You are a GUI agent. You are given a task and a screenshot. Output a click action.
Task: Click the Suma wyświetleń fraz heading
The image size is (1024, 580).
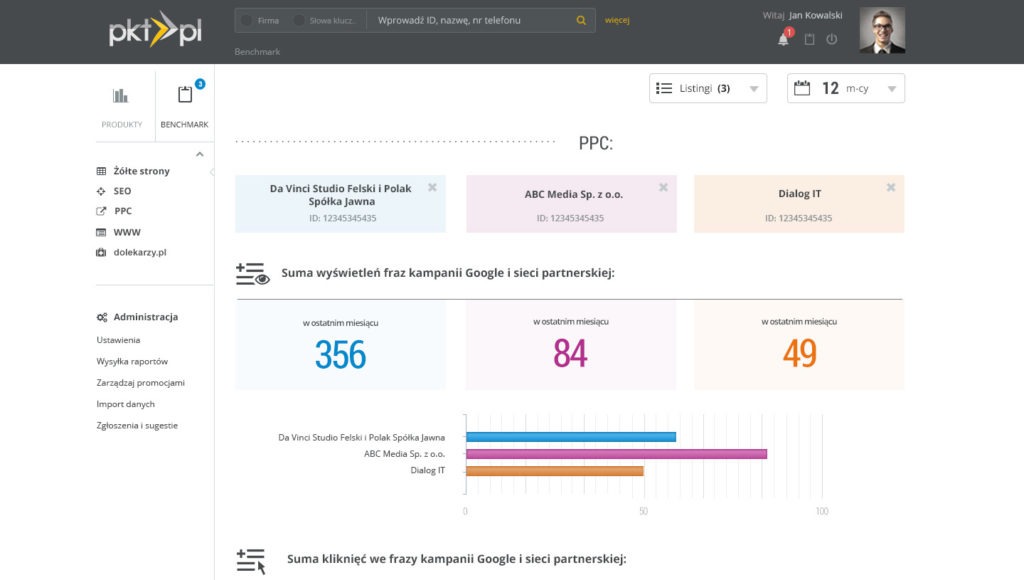coord(448,273)
